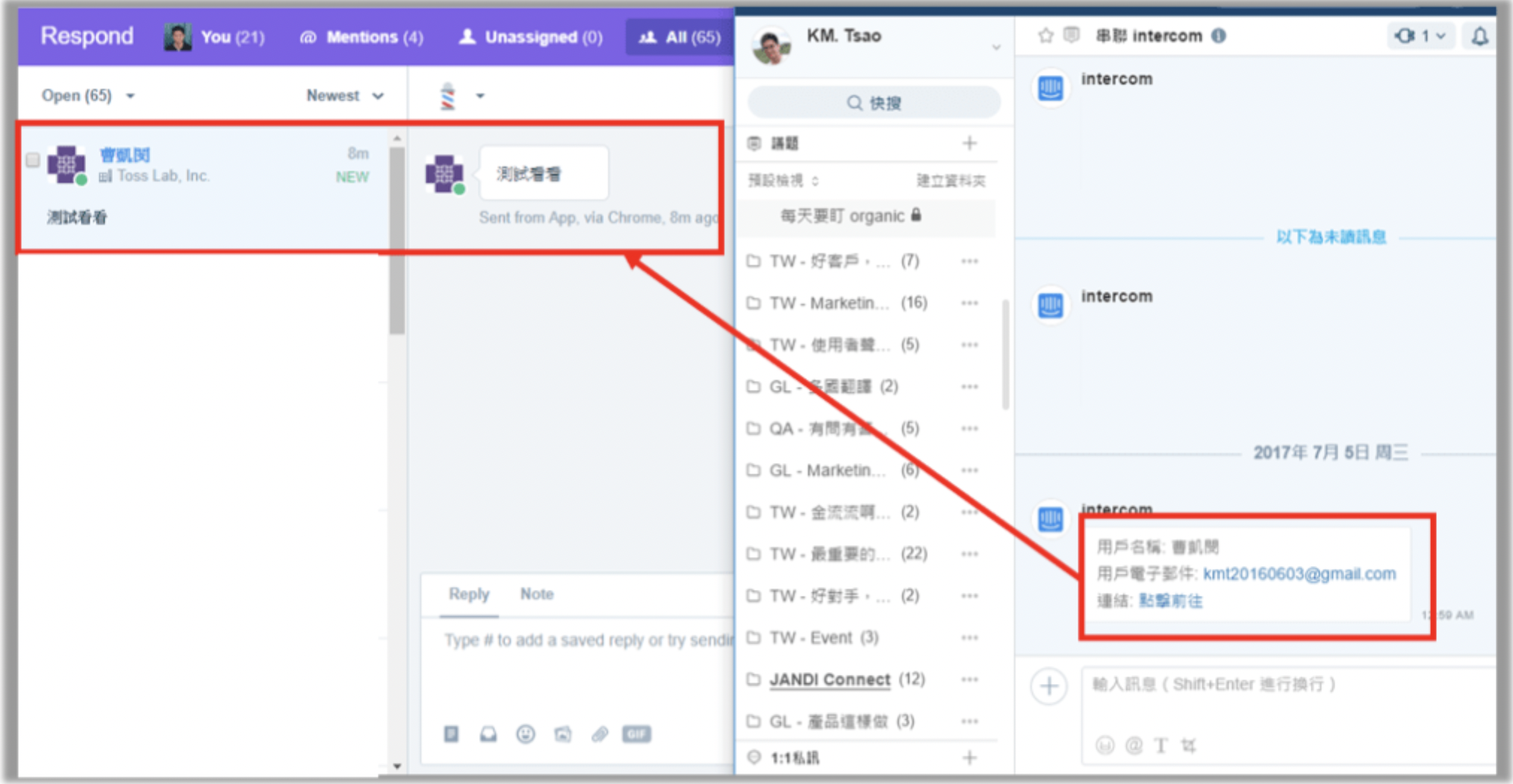Image resolution: width=1513 pixels, height=784 pixels.
Task: Click 建立資料夾 to create a folder
Action: 951,181
